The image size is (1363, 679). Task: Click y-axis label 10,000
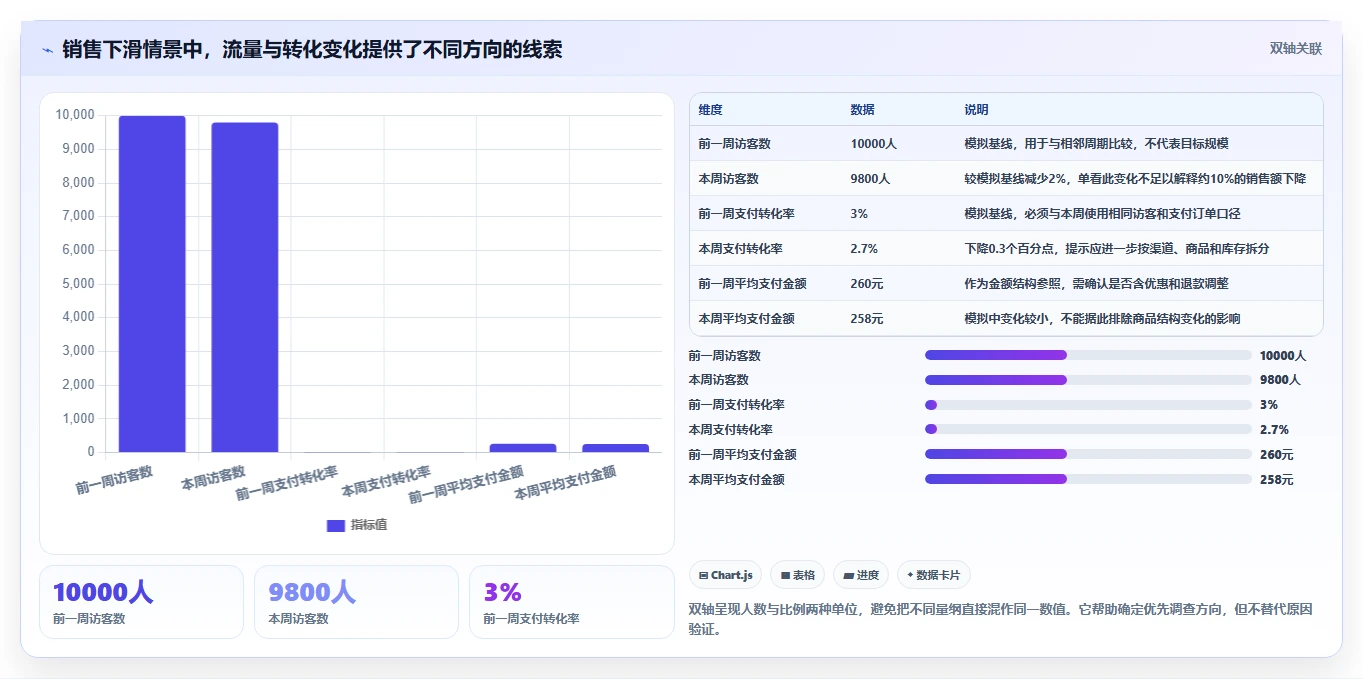click(75, 115)
